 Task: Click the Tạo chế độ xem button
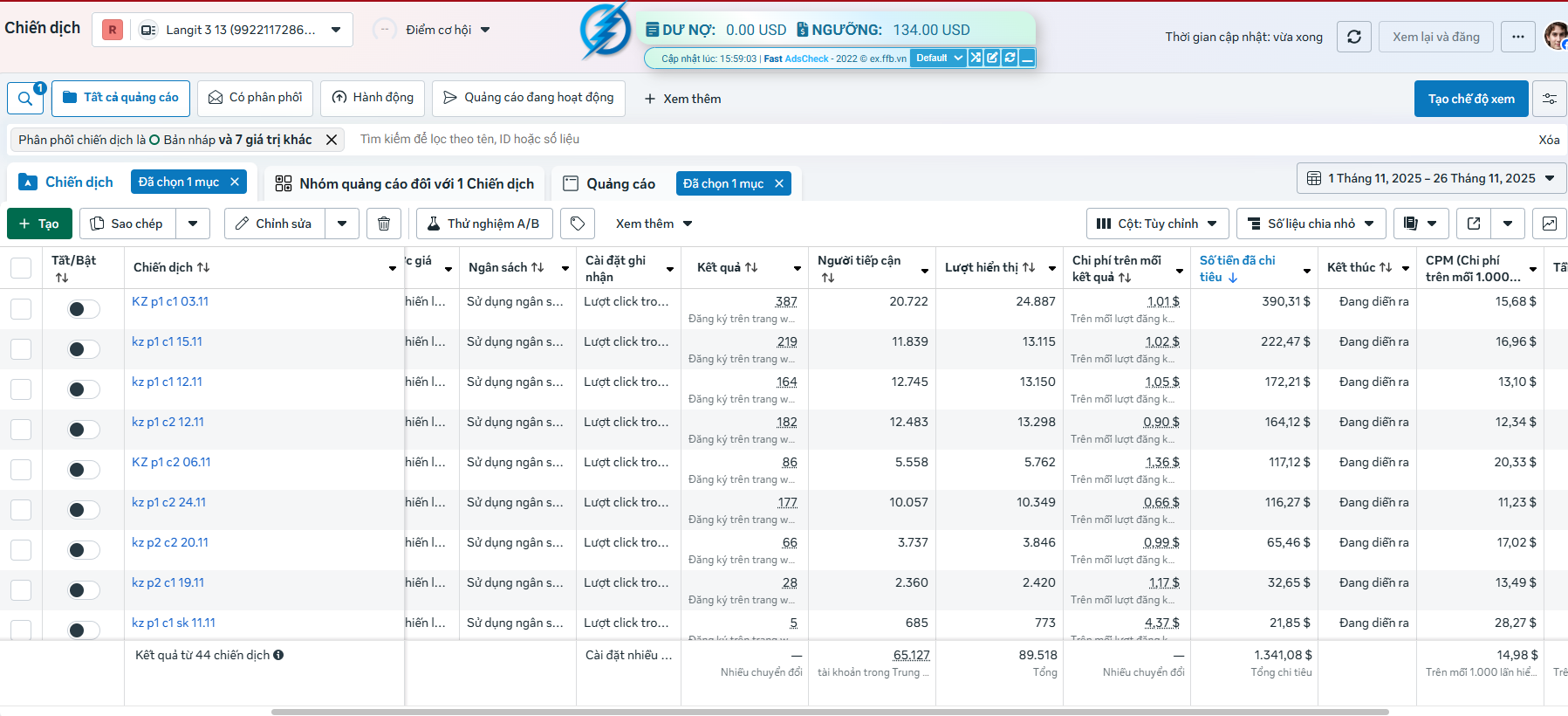pyautogui.click(x=1471, y=99)
